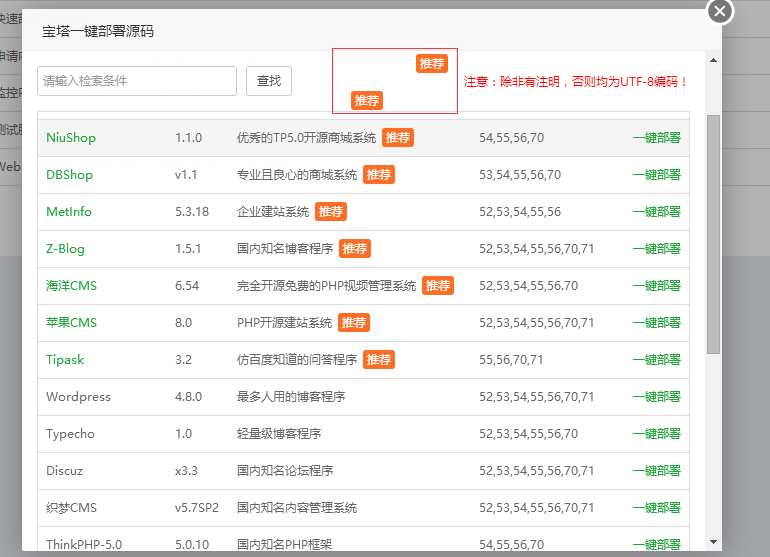The height and width of the screenshot is (557, 770).
Task: Click version 4.8.0 in Wordpress row
Action: pyautogui.click(x=189, y=397)
